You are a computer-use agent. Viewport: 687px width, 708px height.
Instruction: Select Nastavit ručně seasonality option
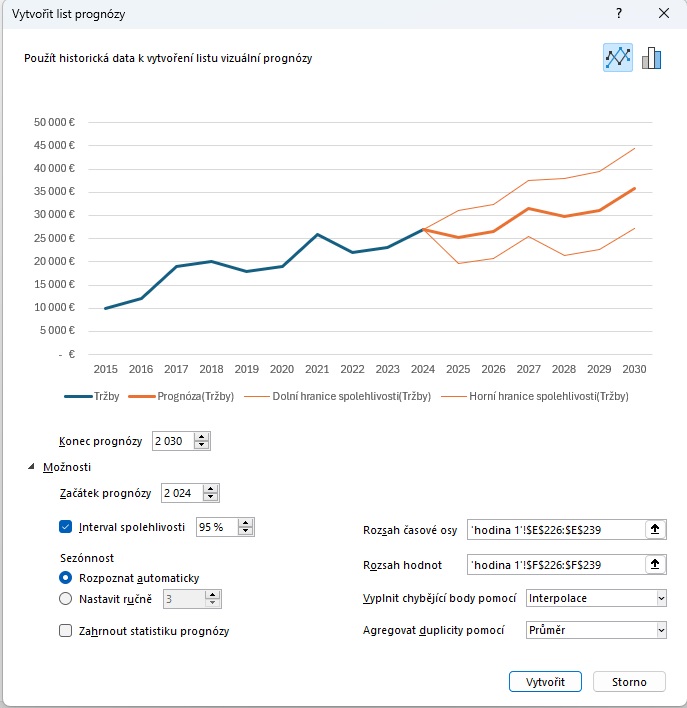click(67, 599)
